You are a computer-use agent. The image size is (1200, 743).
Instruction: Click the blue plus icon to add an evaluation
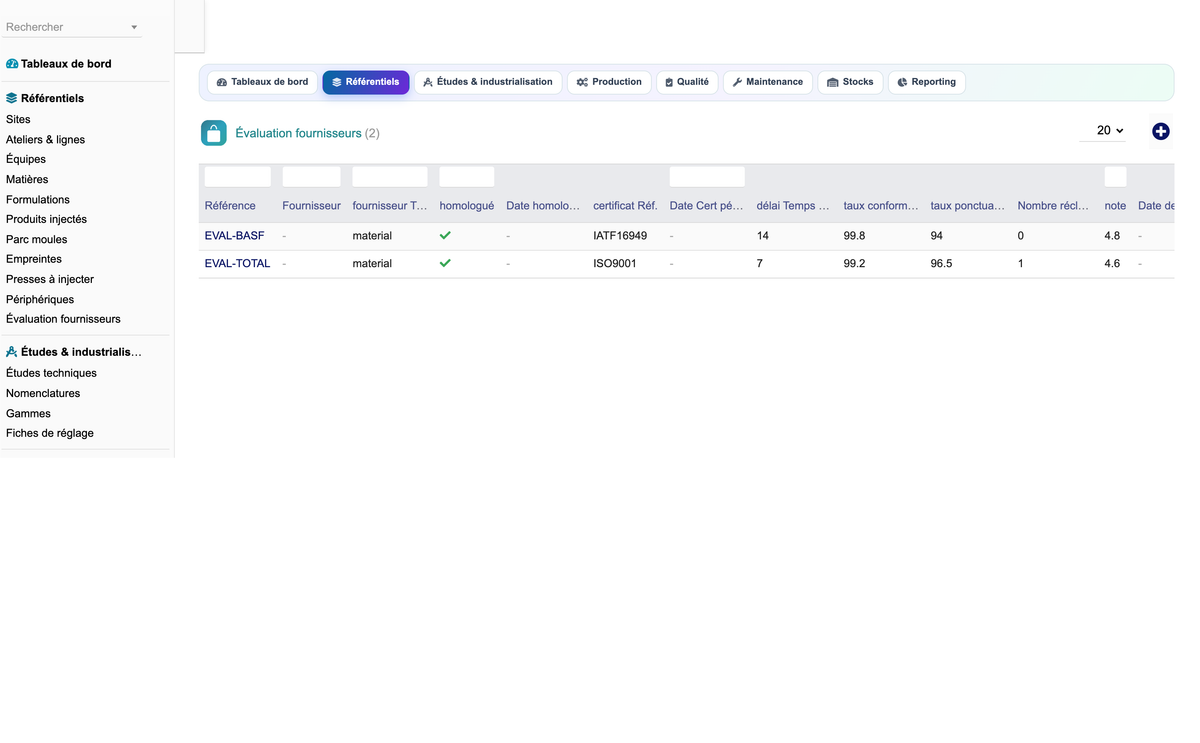[x=1161, y=131]
